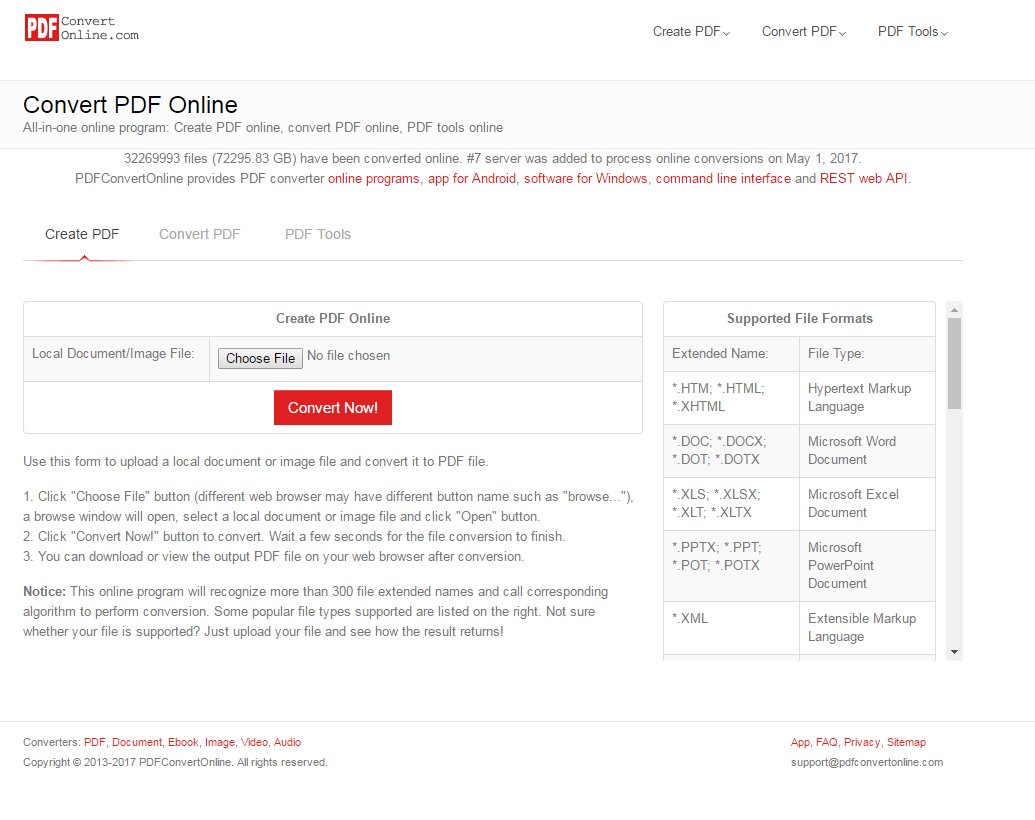
Task: Open the Ebook converters footer link
Action: pyautogui.click(x=183, y=743)
